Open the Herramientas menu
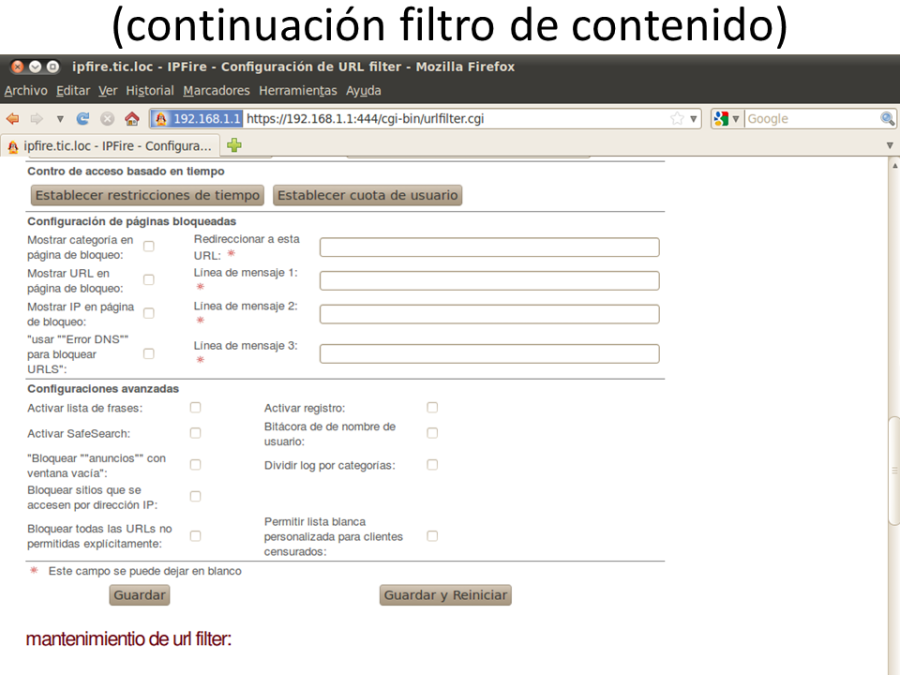The height and width of the screenshot is (675, 900). point(298,90)
